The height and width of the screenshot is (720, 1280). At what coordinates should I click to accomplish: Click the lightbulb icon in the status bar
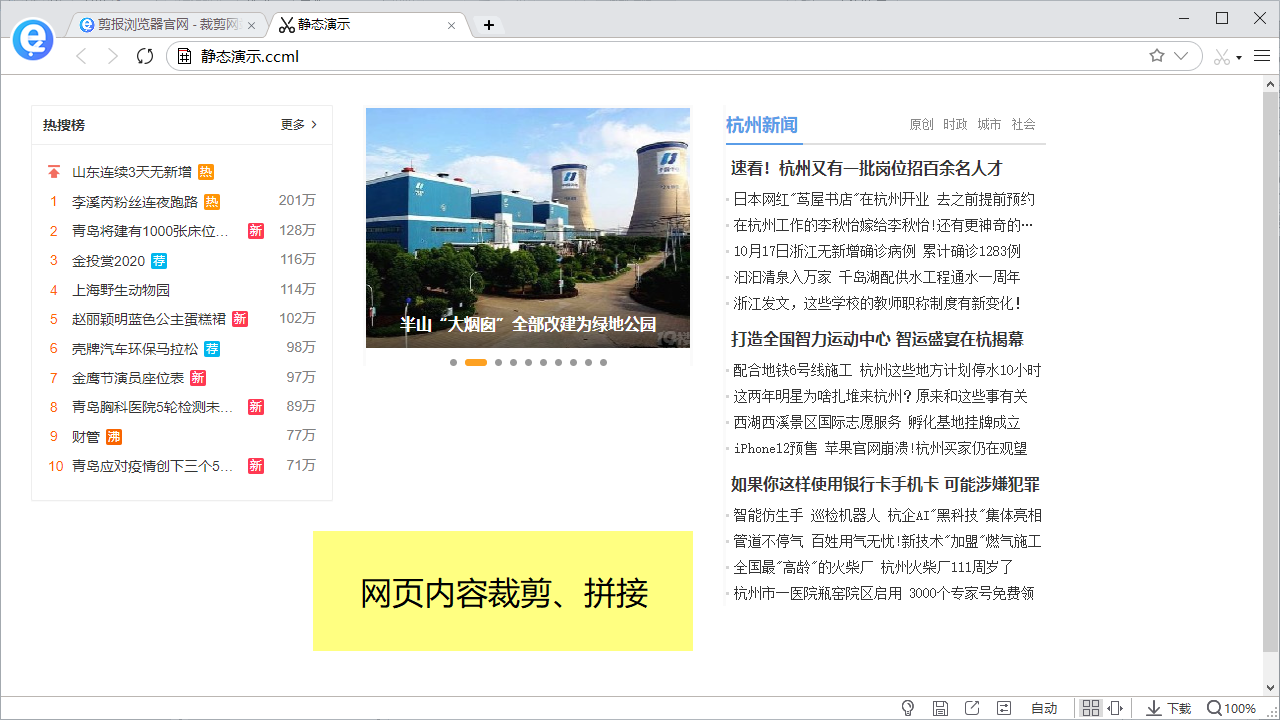908,707
